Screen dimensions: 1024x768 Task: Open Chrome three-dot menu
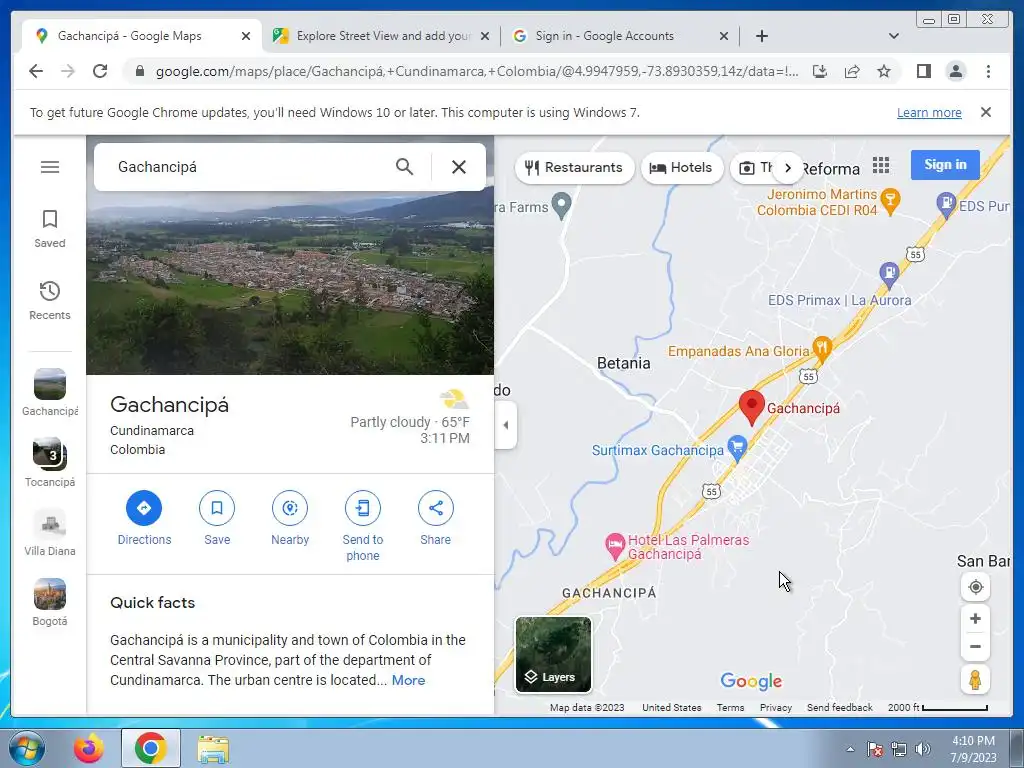coord(988,71)
